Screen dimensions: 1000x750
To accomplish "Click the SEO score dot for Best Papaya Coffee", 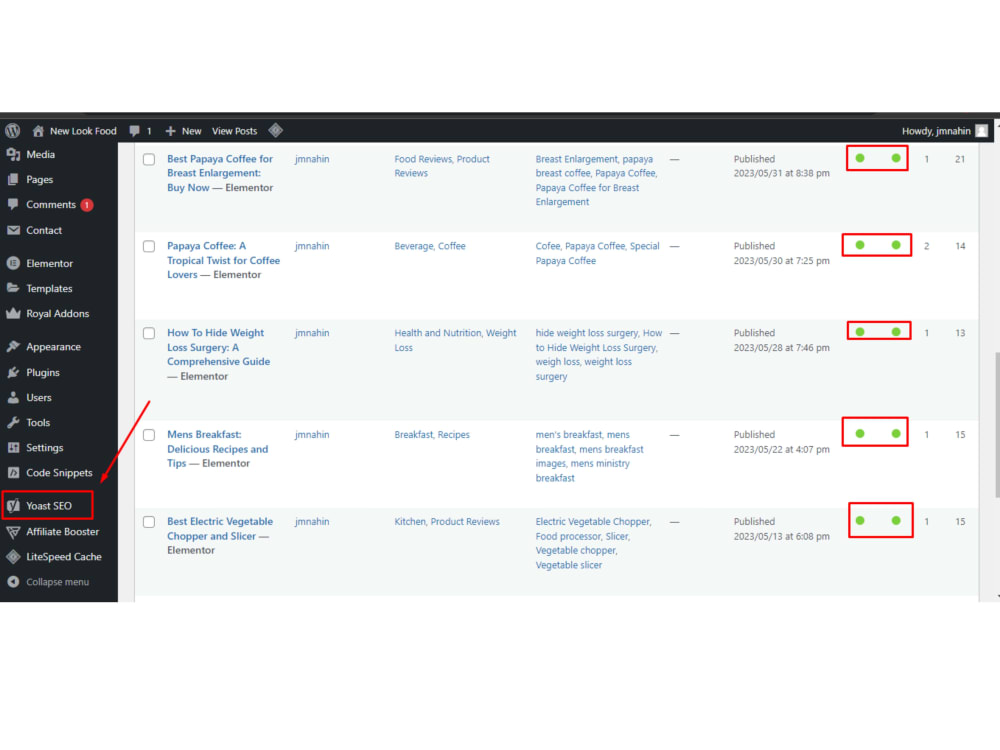I will [860, 158].
